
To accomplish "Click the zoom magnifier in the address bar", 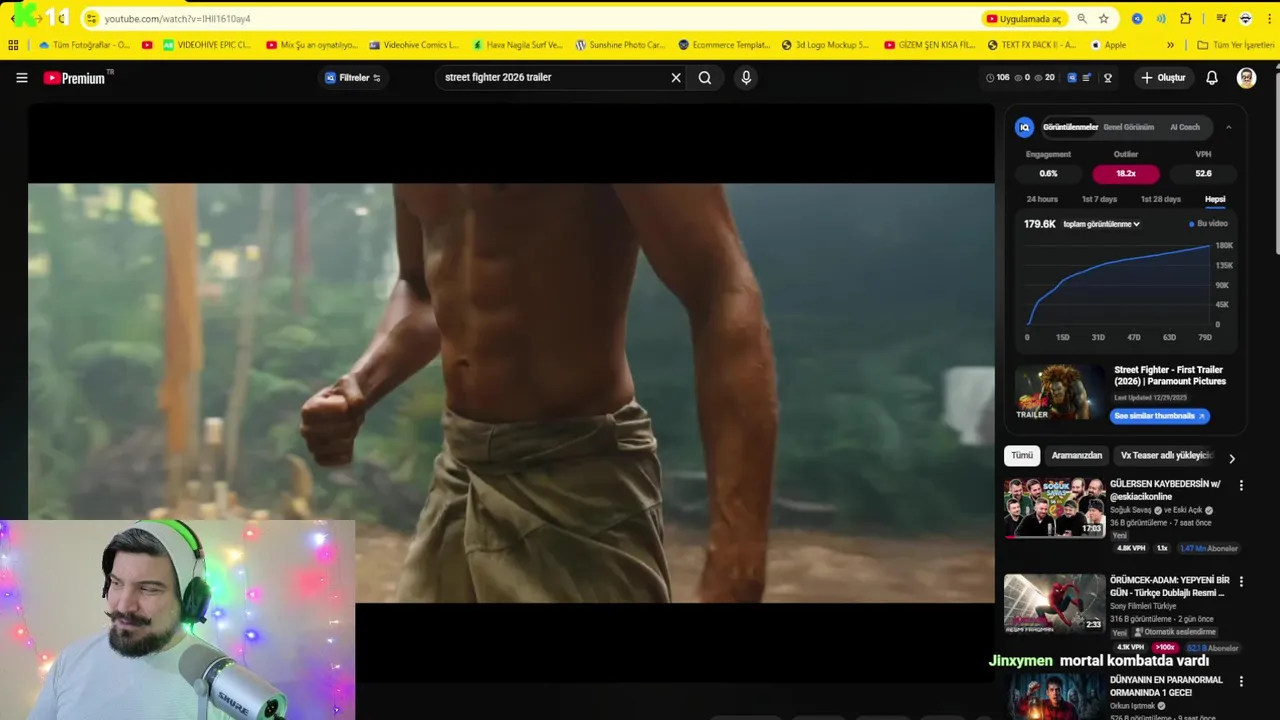I will pos(1082,18).
